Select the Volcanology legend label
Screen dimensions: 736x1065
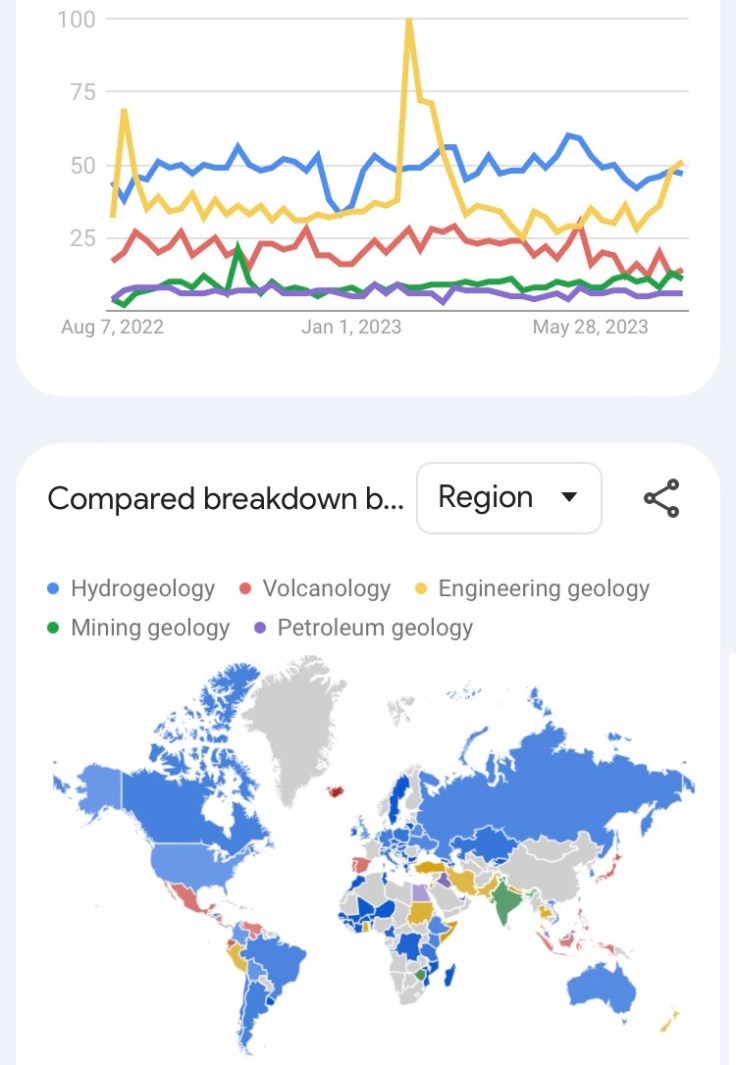326,589
